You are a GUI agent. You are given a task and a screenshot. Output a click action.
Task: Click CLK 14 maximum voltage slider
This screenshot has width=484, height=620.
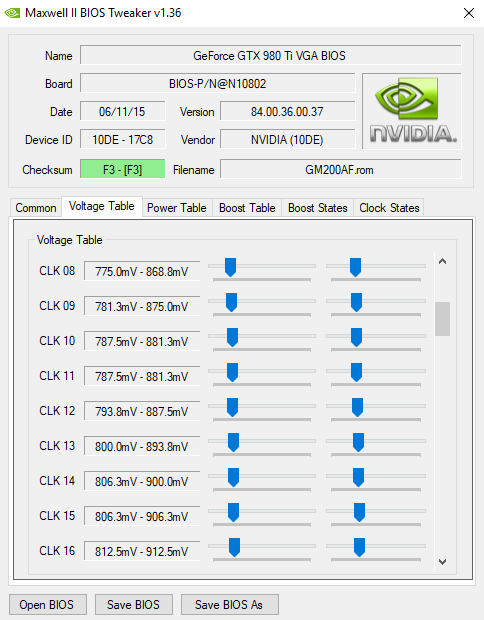(x=376, y=480)
